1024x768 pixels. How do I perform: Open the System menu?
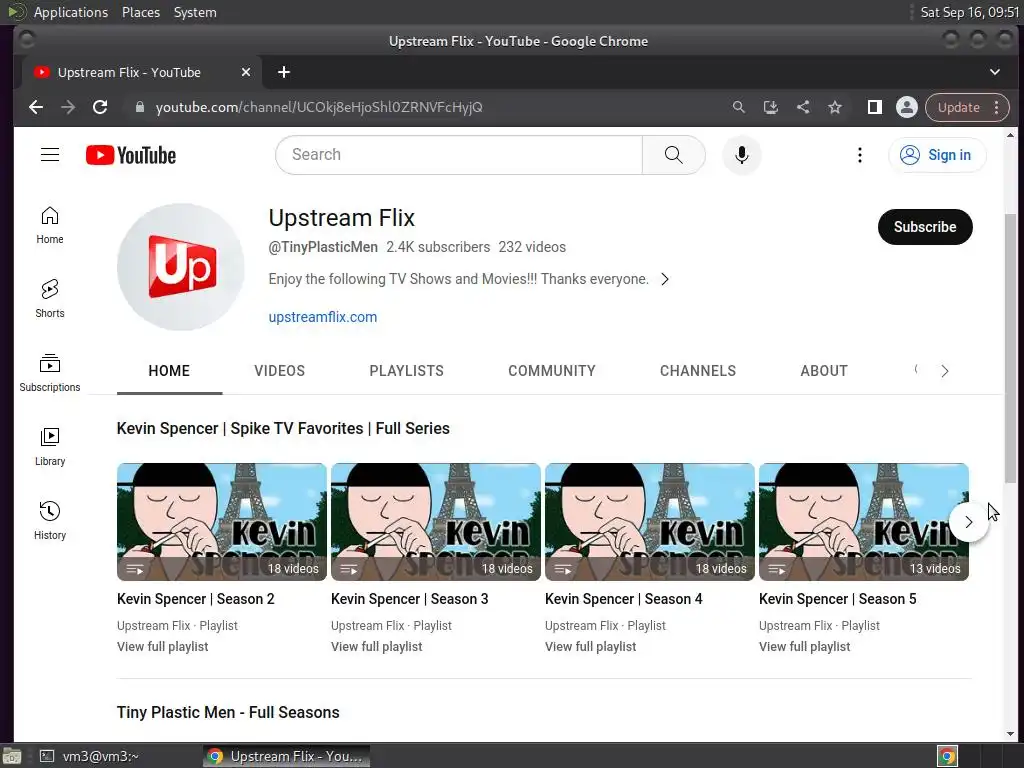(x=195, y=12)
